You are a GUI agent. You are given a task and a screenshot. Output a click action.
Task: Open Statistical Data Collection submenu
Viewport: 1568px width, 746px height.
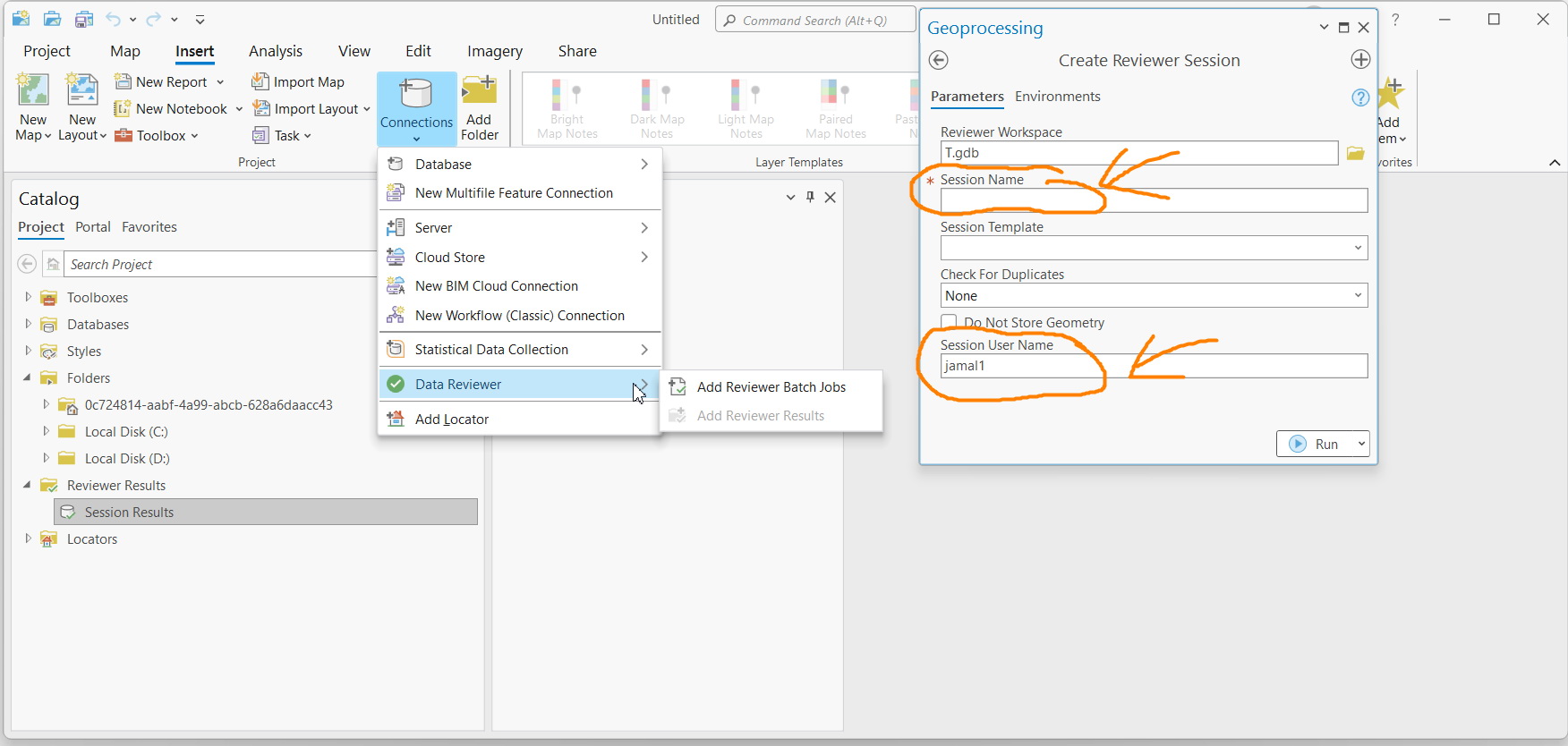[x=520, y=349]
